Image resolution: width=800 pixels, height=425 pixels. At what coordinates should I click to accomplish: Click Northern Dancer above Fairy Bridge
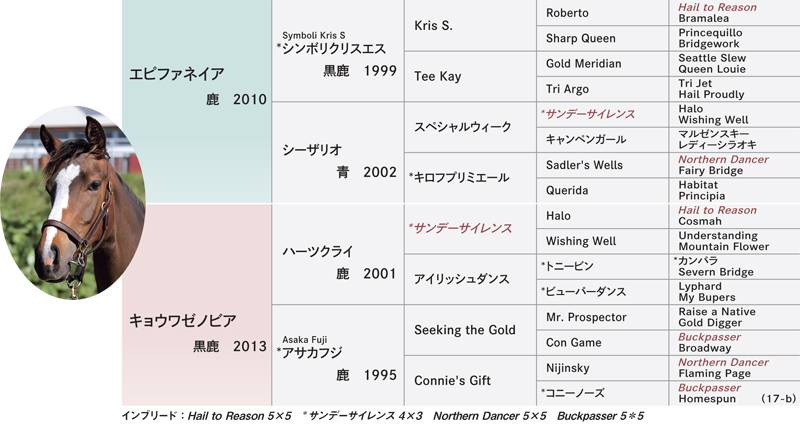point(723,159)
